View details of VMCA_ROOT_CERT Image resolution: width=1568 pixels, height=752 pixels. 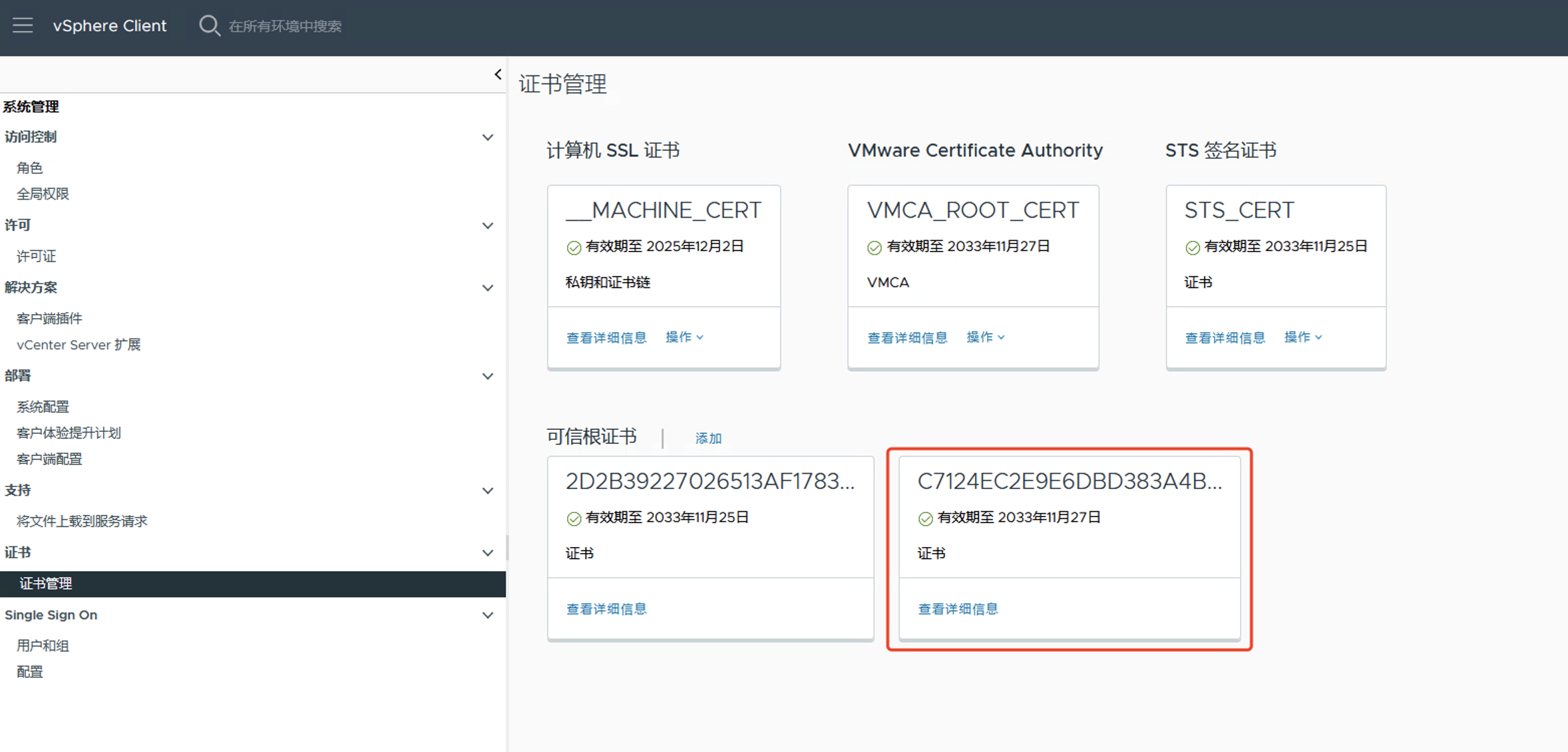pos(907,338)
